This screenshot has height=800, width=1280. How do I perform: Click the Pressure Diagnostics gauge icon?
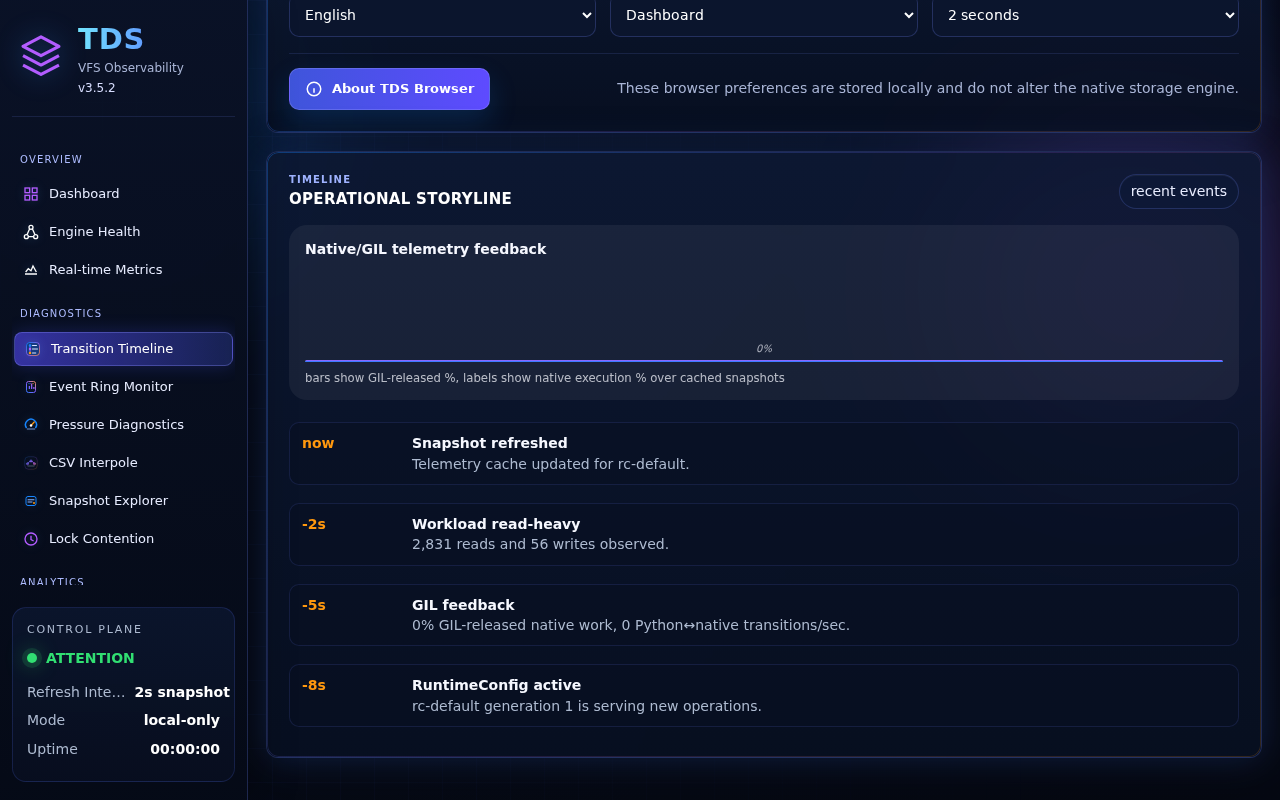click(x=31, y=425)
